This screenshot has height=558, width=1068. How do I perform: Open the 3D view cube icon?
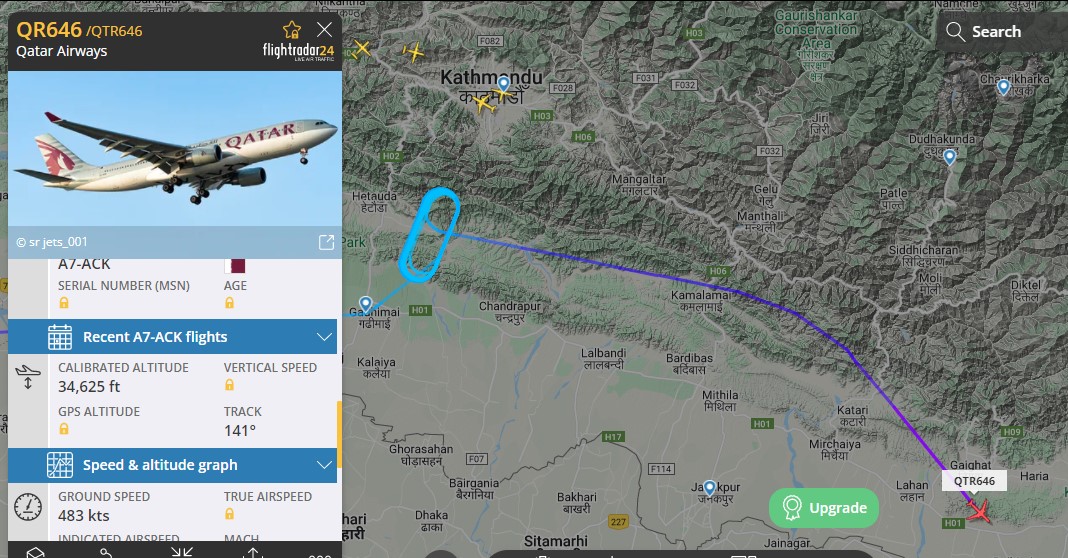pyautogui.click(x=35, y=553)
